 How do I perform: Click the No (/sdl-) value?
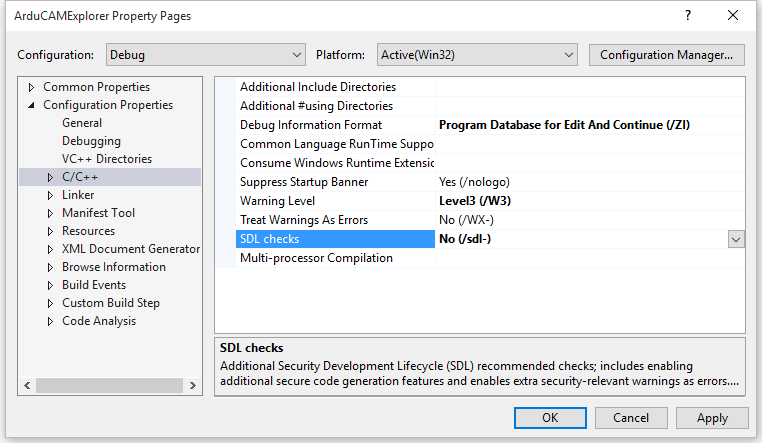click(465, 239)
